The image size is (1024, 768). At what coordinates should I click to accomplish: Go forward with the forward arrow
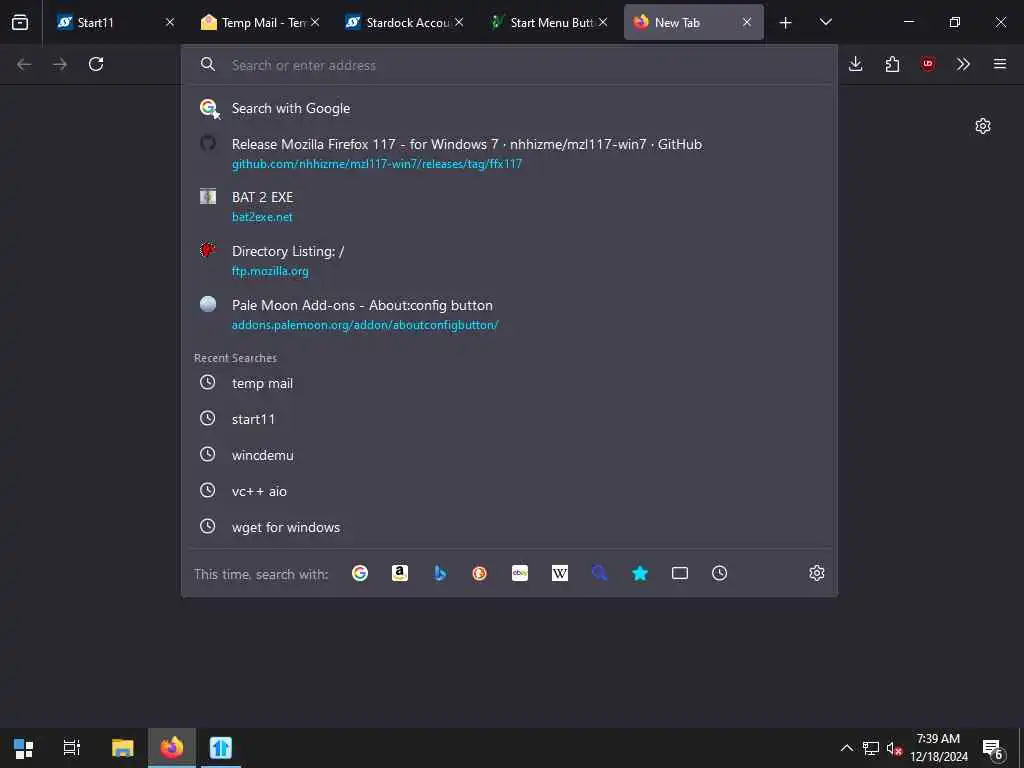(60, 64)
